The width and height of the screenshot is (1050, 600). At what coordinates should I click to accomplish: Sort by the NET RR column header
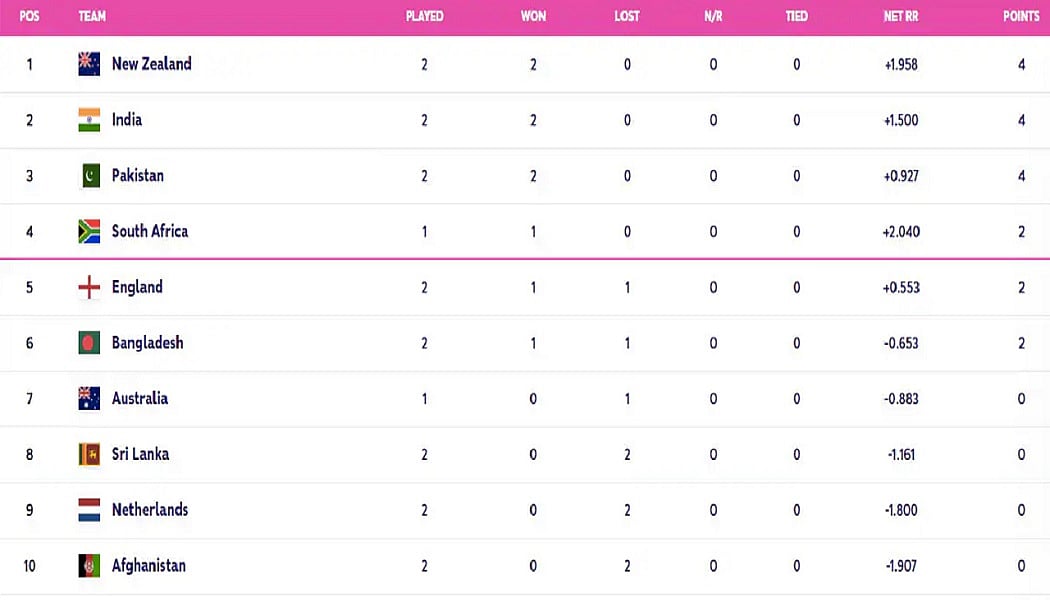pos(901,16)
